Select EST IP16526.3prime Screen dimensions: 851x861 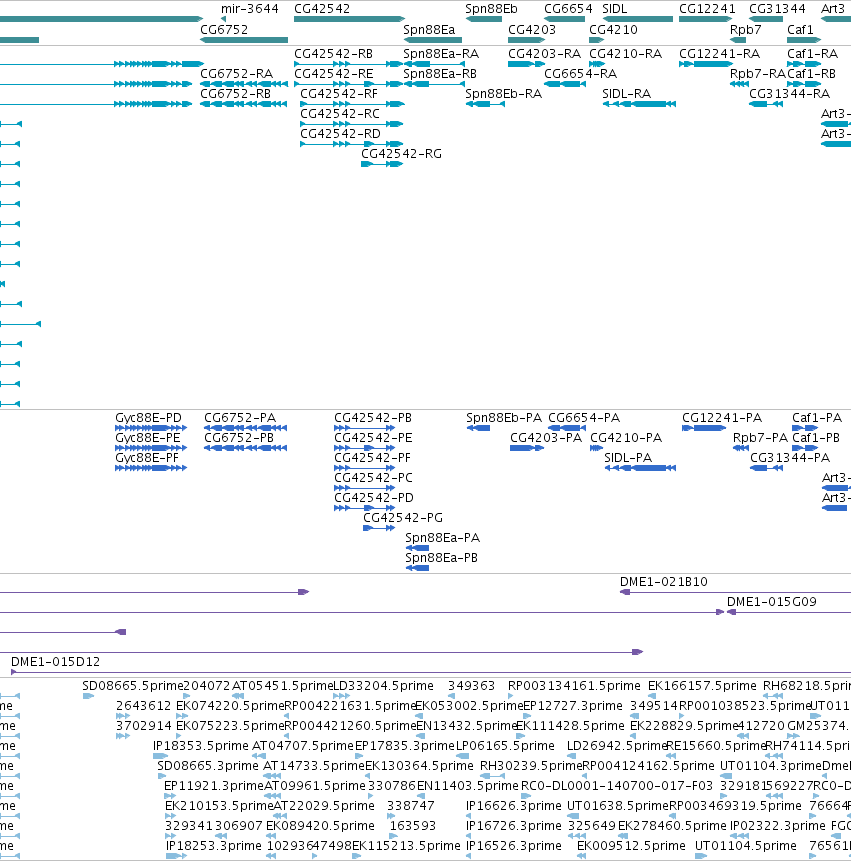click(x=514, y=846)
